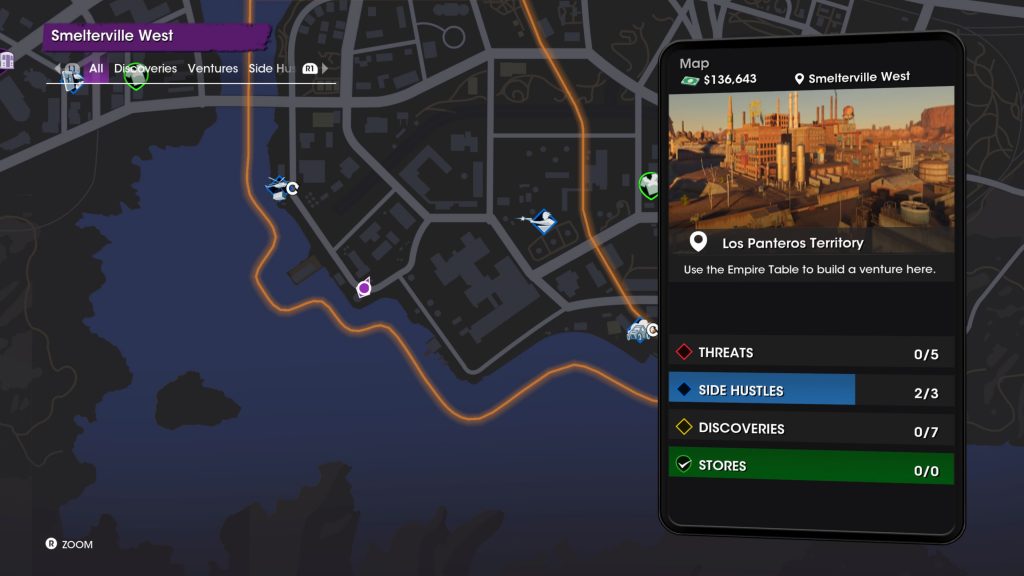Toggle the yellow Discoveries diamond marker
This screenshot has height=576, width=1024.
[684, 427]
